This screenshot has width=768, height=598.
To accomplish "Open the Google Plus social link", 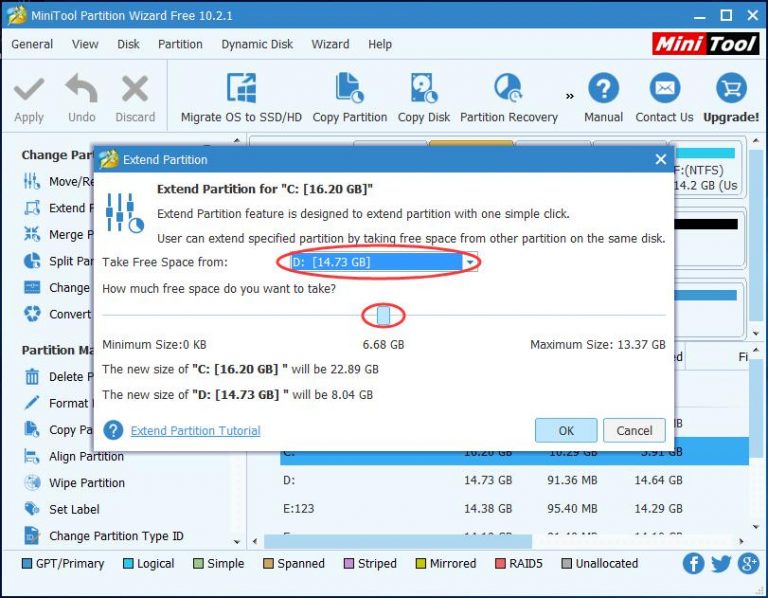I will (748, 564).
